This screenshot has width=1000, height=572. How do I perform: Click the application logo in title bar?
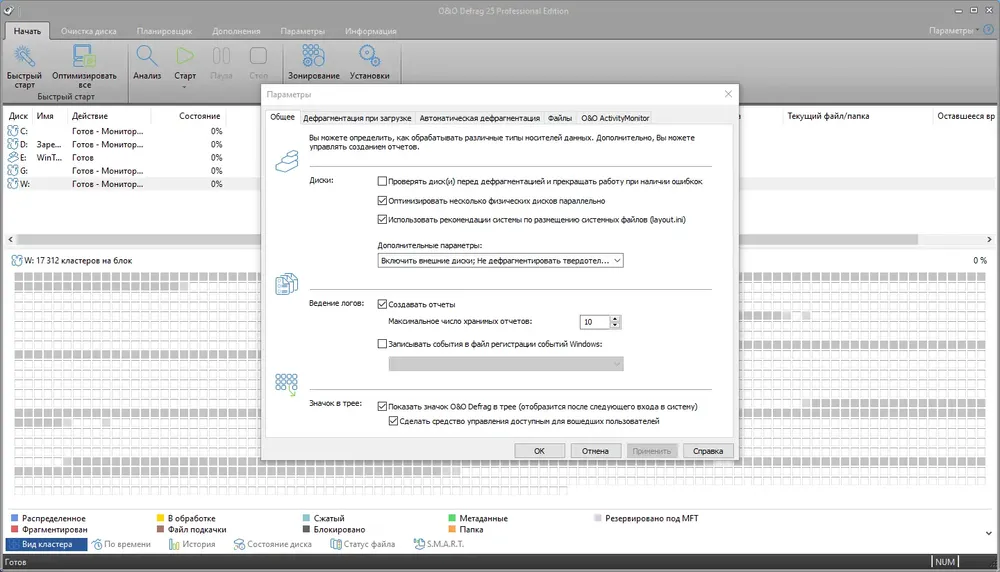(x=8, y=10)
